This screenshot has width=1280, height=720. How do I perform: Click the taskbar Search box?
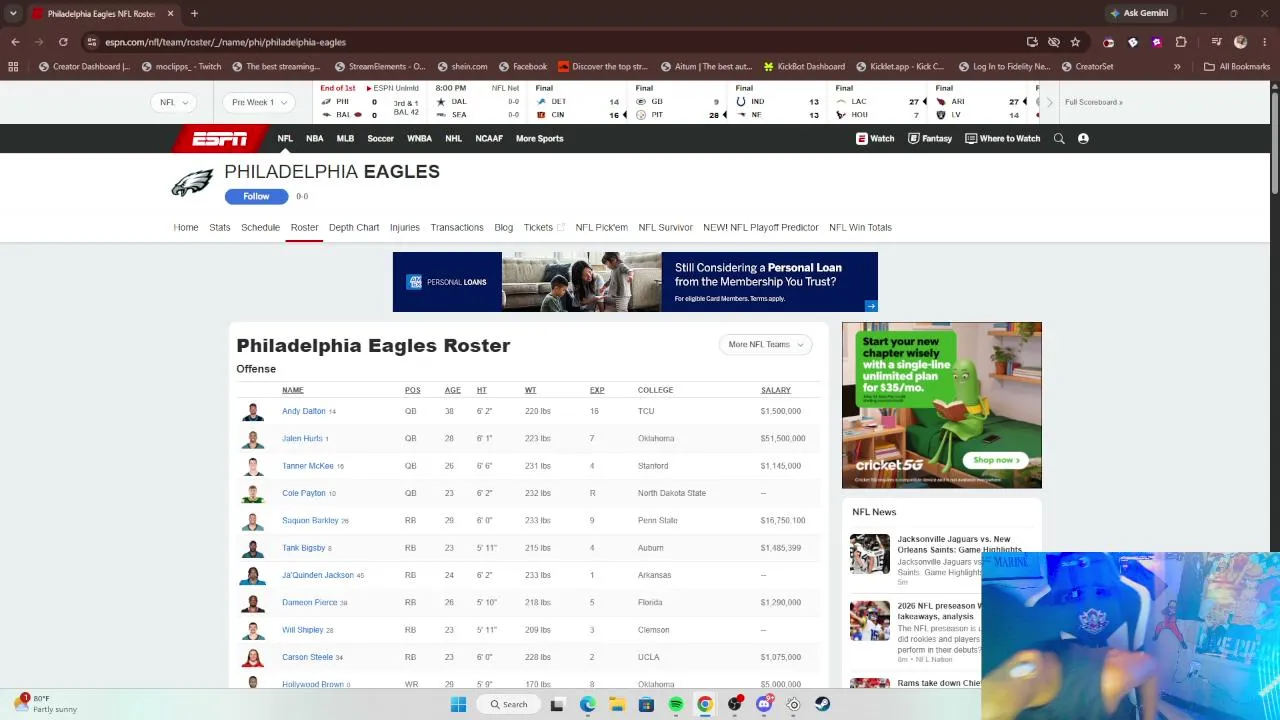pos(507,704)
